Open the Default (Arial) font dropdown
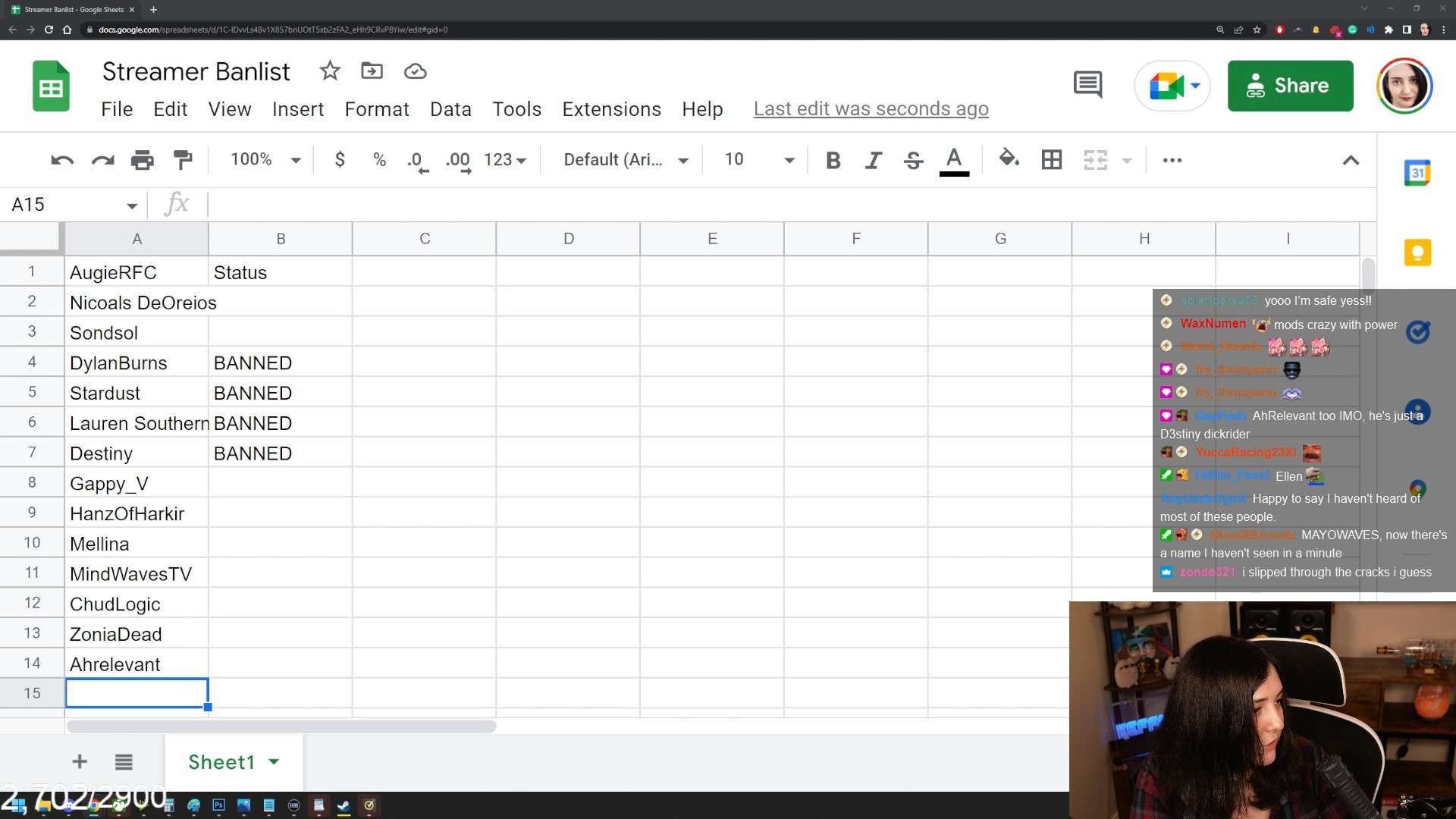 pyautogui.click(x=626, y=160)
